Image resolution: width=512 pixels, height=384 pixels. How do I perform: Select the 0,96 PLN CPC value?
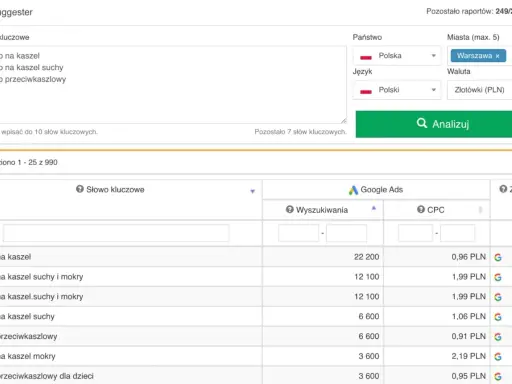coord(469,257)
